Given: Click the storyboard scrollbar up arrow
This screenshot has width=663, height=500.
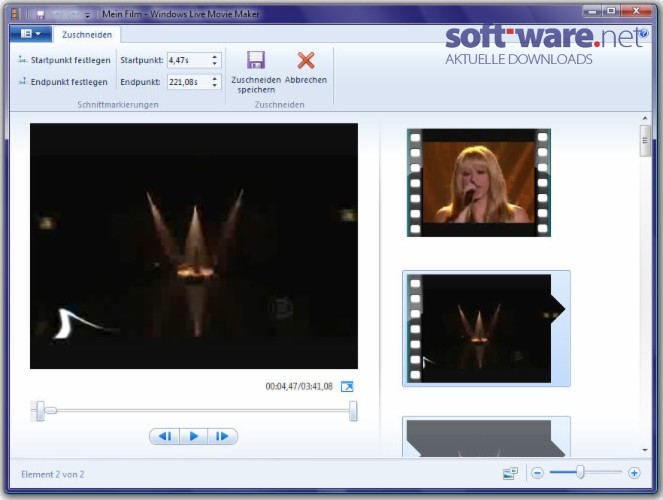Looking at the screenshot, I should 645,118.
